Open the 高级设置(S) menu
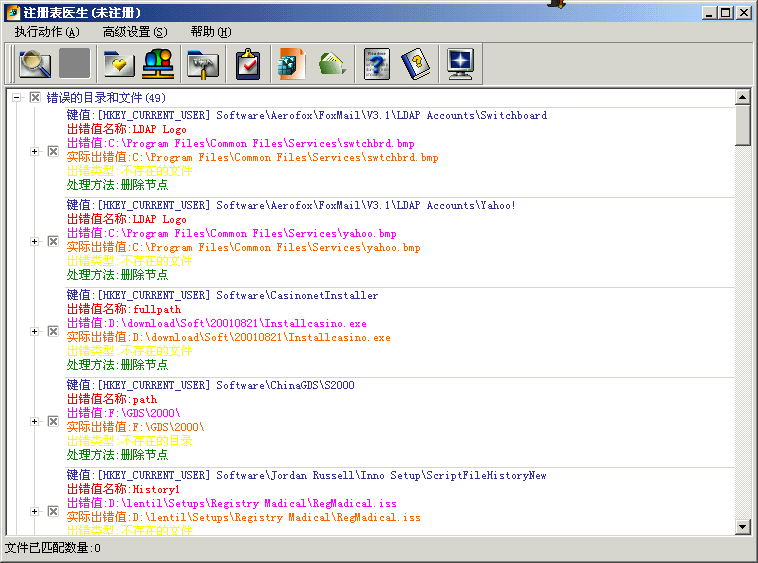 point(135,32)
